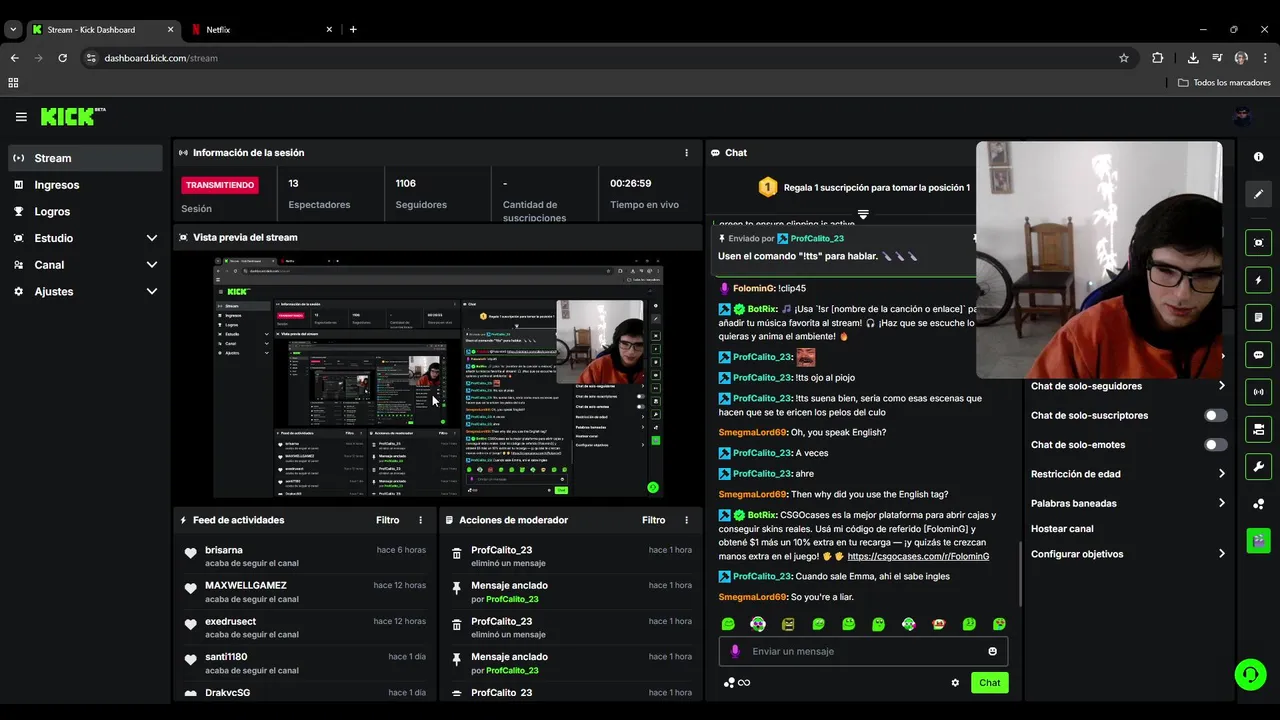The height and width of the screenshot is (720, 1280).
Task: Open the hamburger menu next to Kick logo
Action: coord(21,117)
